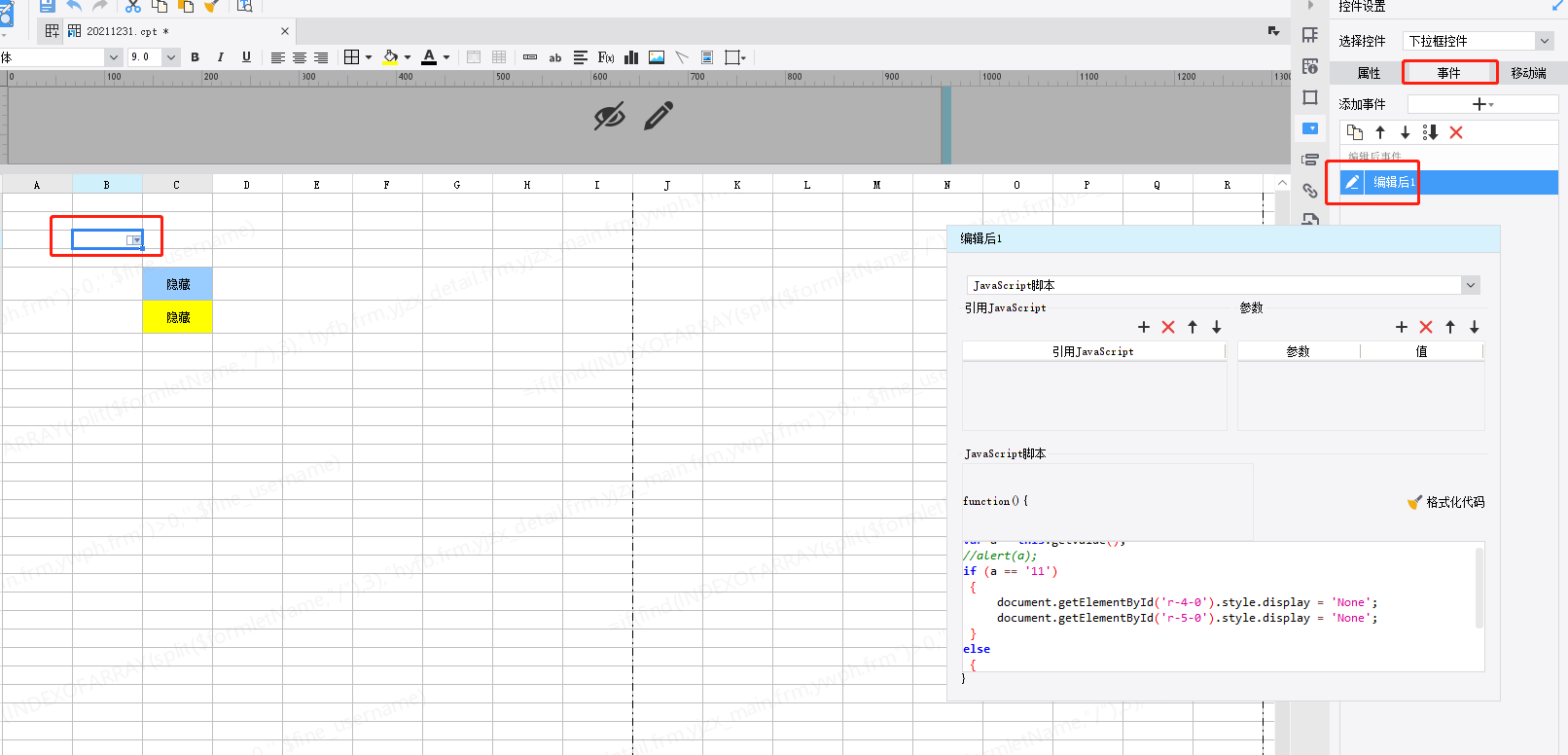Viewport: 1568px width, 755px height.
Task: Click the 格式化代码 button
Action: coord(1445,502)
